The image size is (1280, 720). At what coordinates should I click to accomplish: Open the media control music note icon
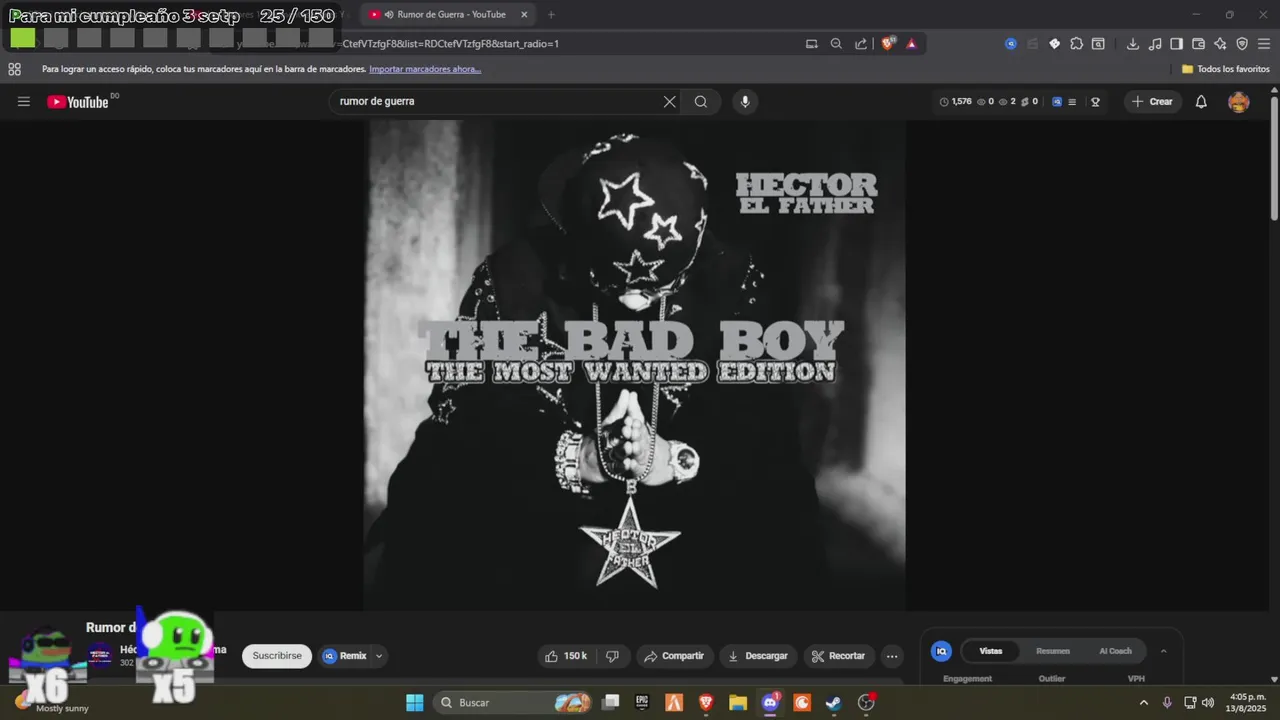coord(1155,44)
